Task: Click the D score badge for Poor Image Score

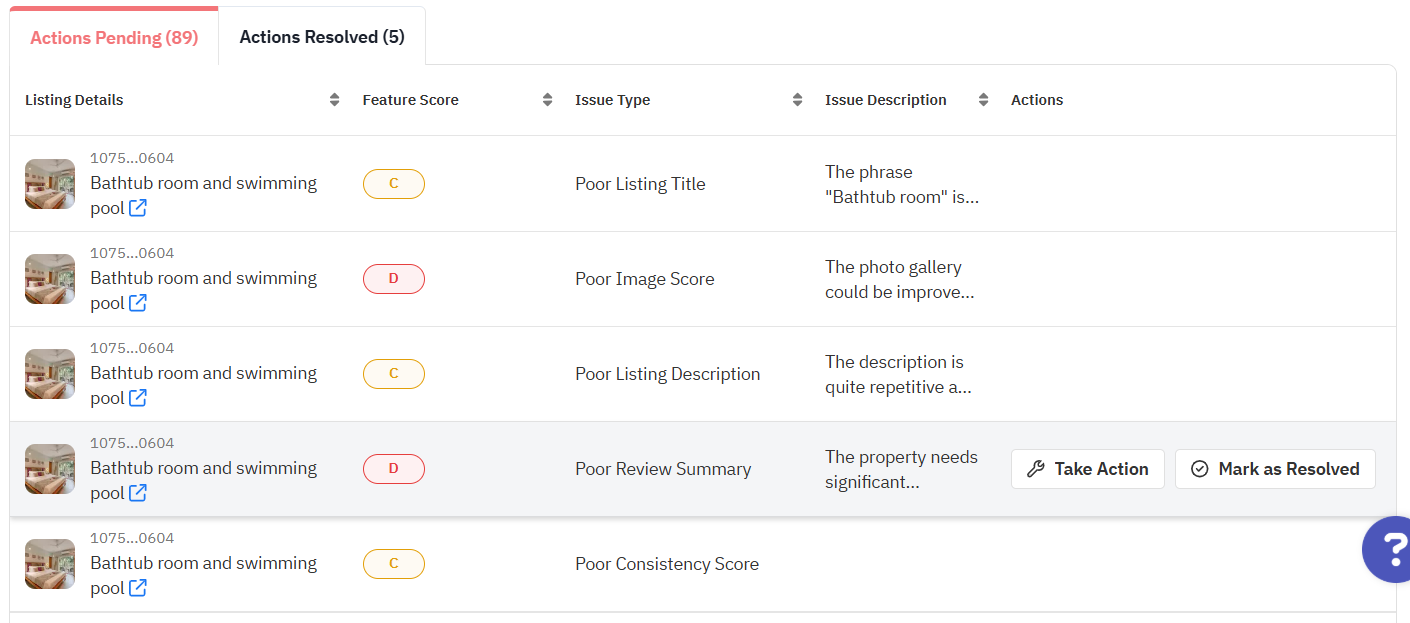Action: pos(393,279)
